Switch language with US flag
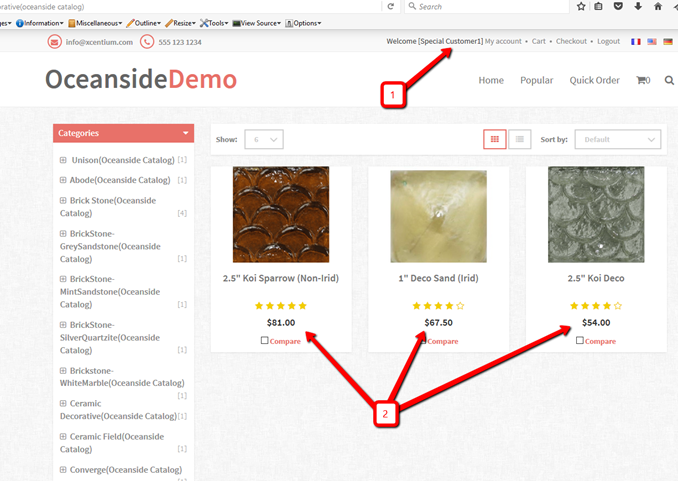This screenshot has width=678, height=481. 652,42
